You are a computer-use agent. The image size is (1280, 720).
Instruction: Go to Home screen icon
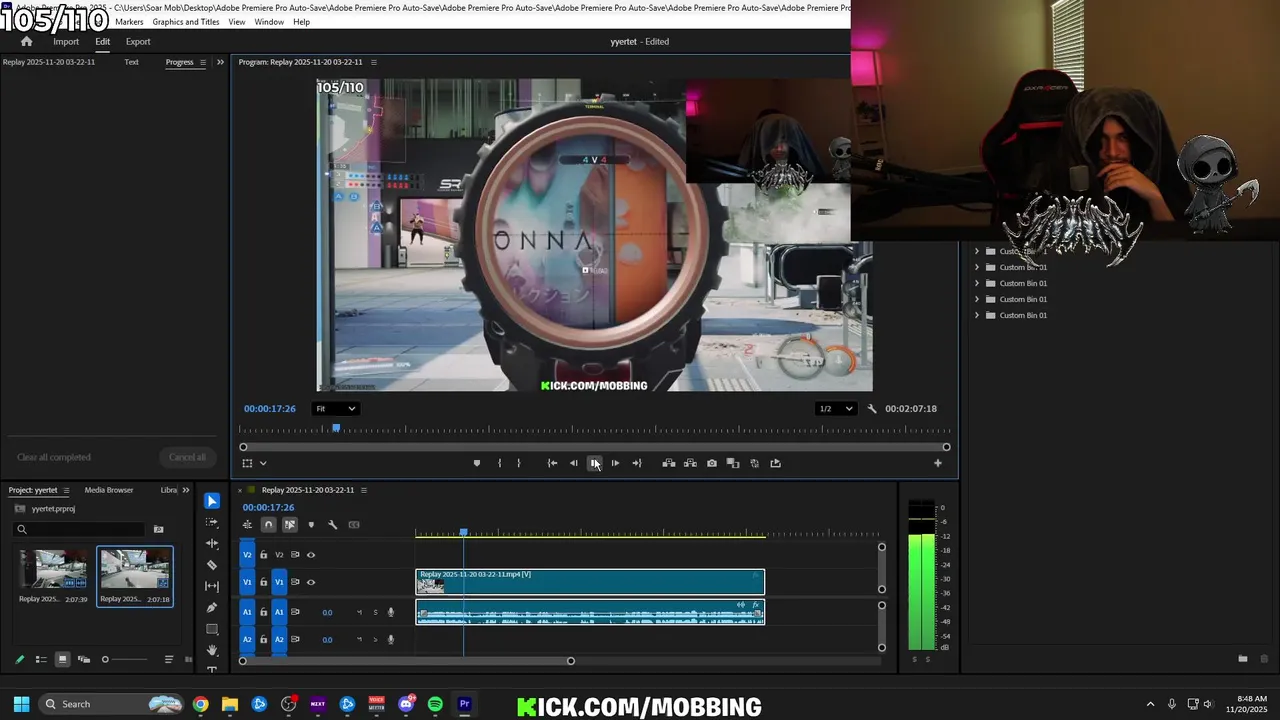26,42
